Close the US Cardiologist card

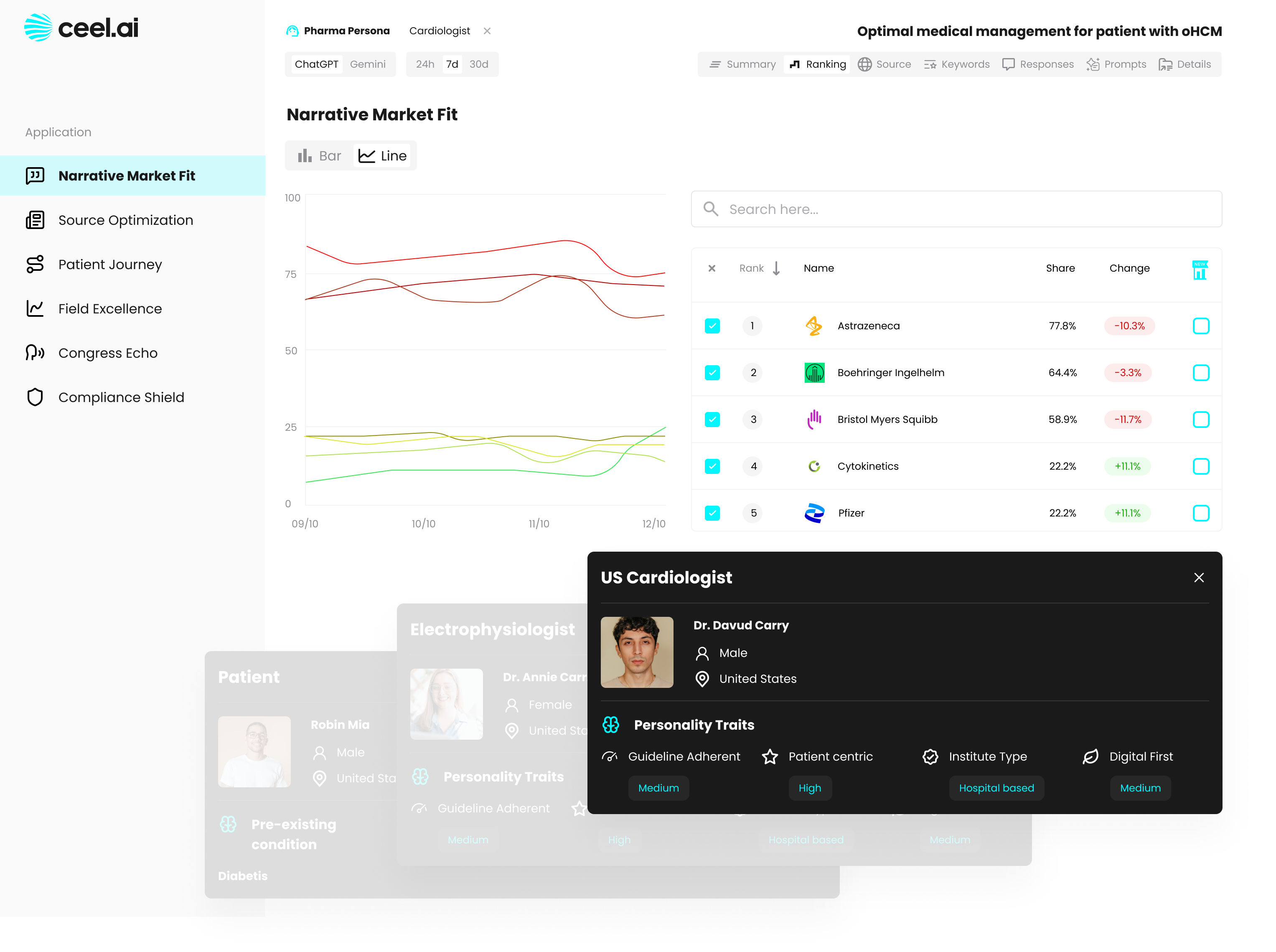coord(1198,577)
